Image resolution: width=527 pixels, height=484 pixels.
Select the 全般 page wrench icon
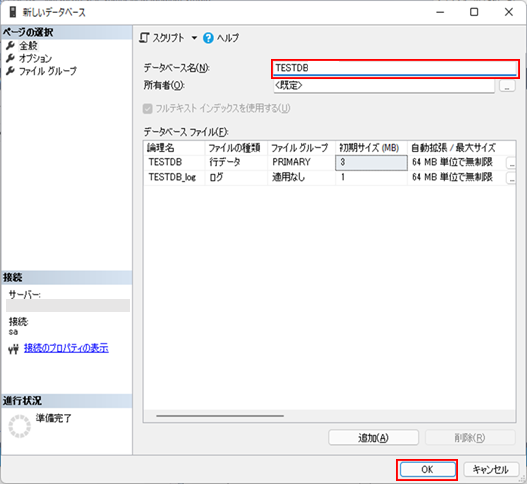coord(10,45)
